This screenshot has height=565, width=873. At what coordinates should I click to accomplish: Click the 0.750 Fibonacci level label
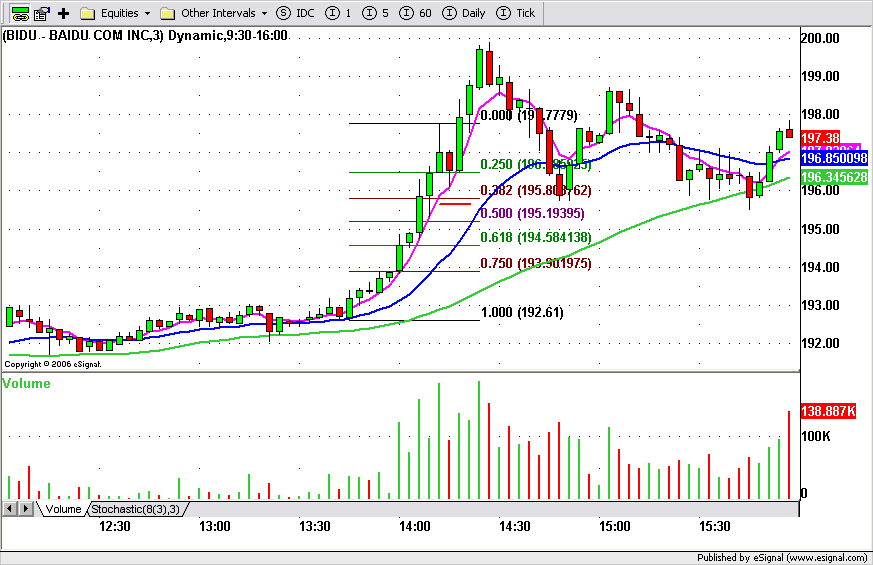click(x=535, y=263)
